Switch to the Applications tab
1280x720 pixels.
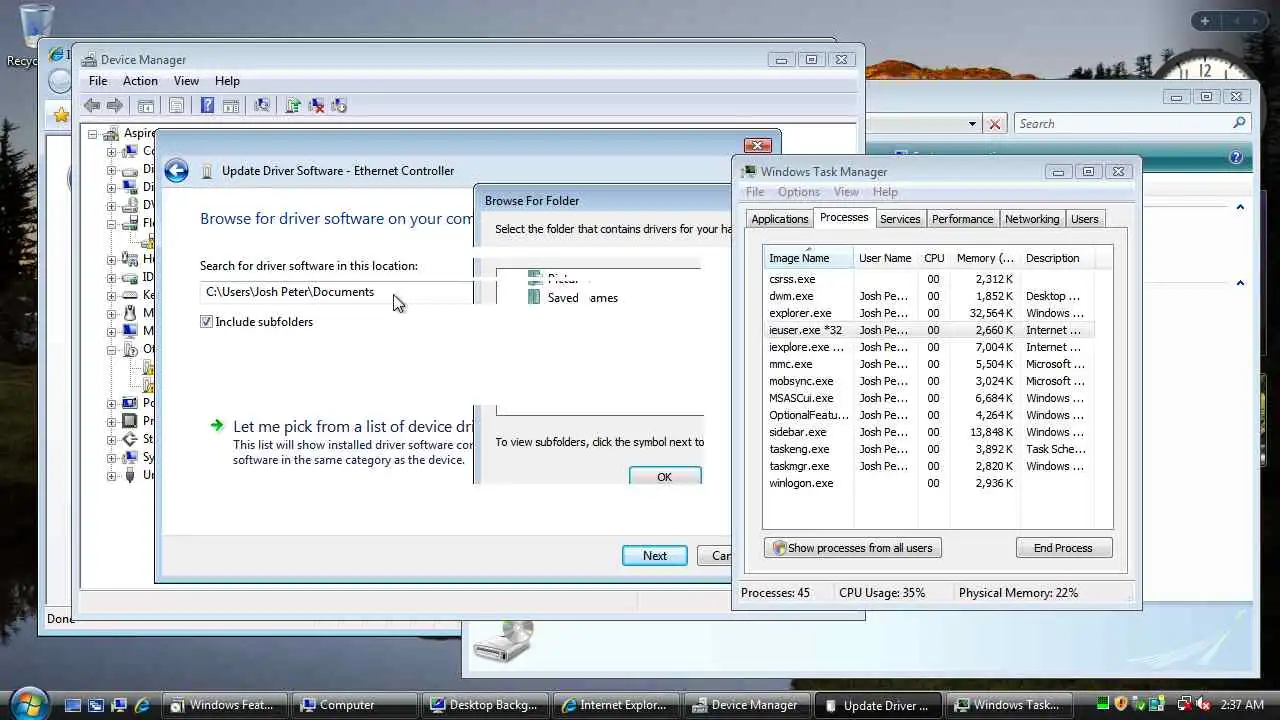tap(779, 219)
